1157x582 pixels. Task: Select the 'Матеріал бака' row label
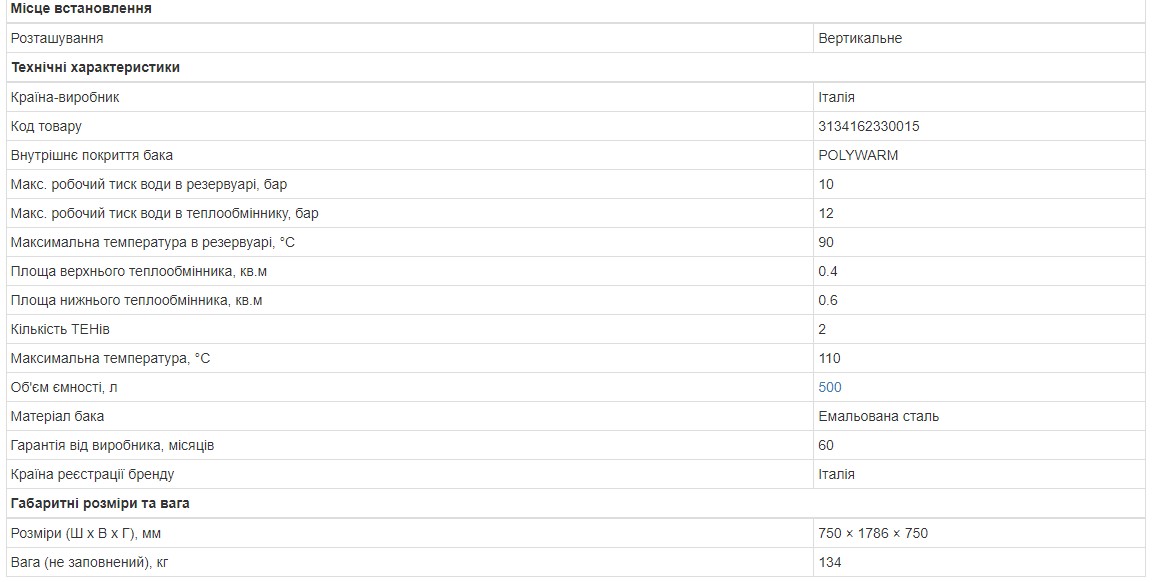pos(57,416)
